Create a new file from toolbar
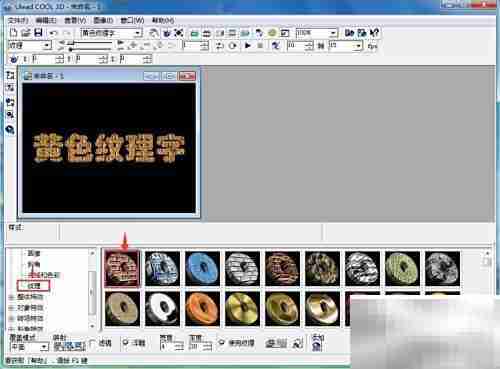The width and height of the screenshot is (500, 369). pyautogui.click(x=13, y=33)
